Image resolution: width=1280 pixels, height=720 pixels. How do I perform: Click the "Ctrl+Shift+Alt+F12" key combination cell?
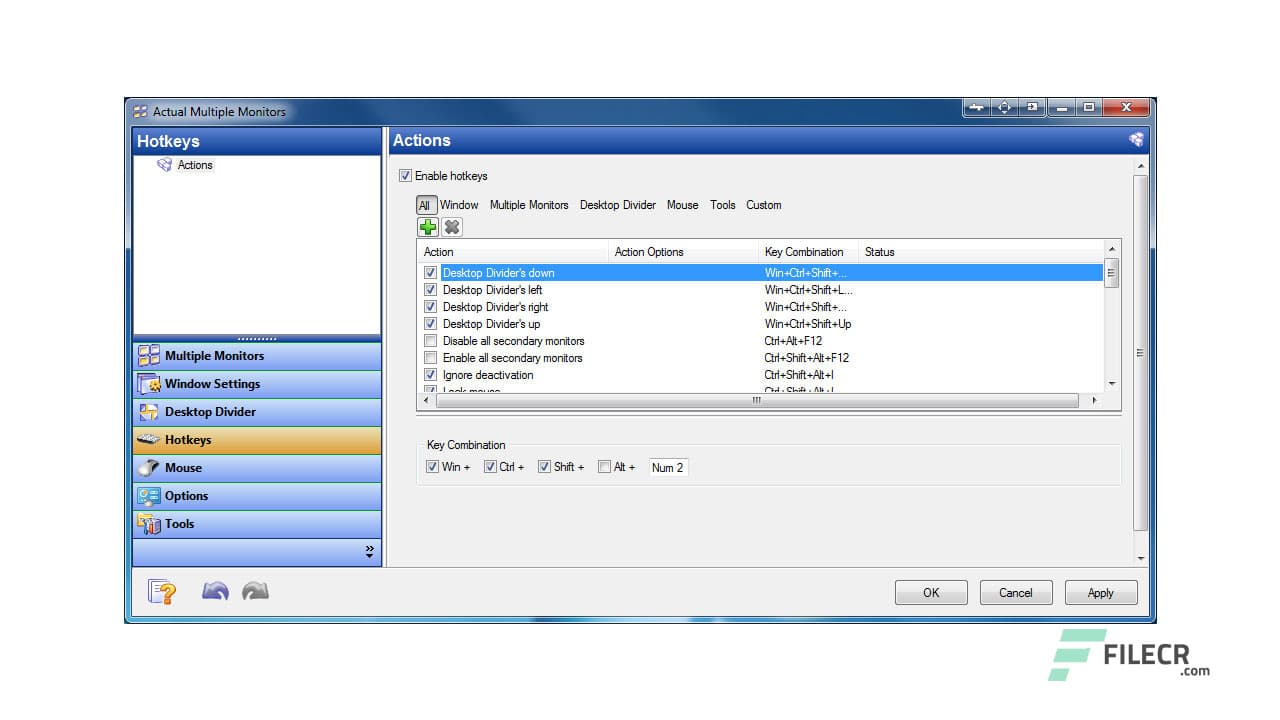click(x=807, y=358)
